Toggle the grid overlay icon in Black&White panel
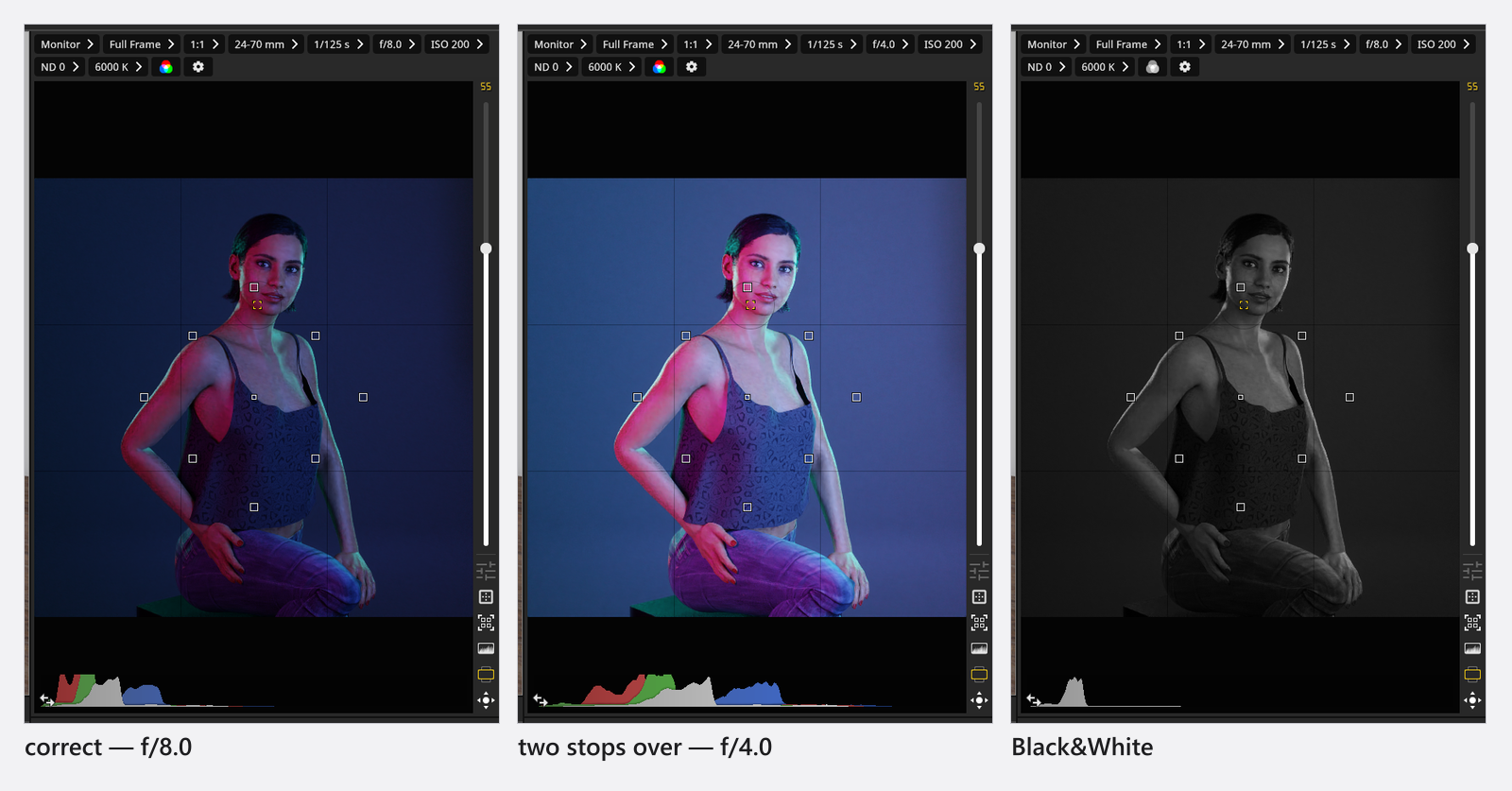The width and height of the screenshot is (1512, 791). 1472,597
